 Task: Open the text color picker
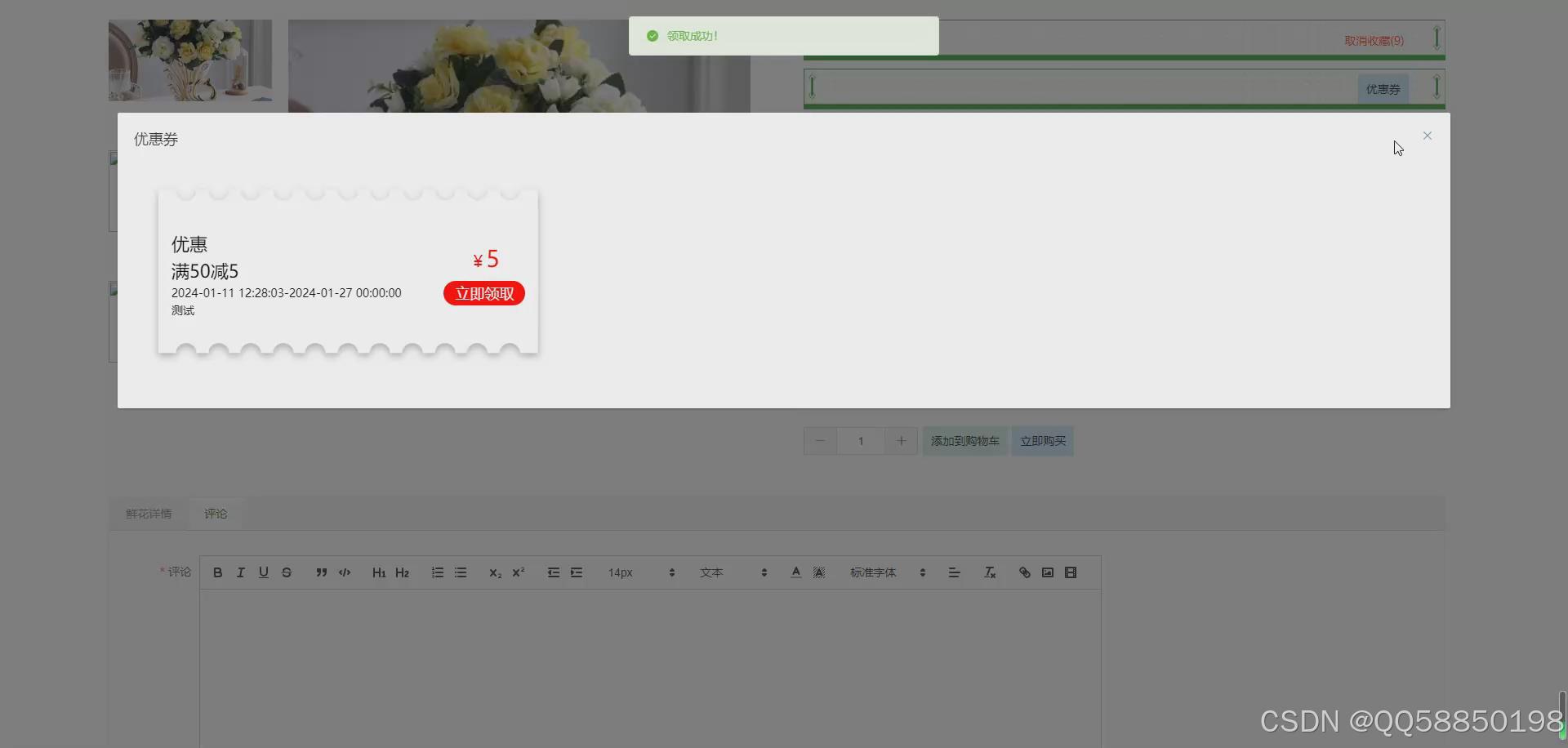(x=795, y=572)
